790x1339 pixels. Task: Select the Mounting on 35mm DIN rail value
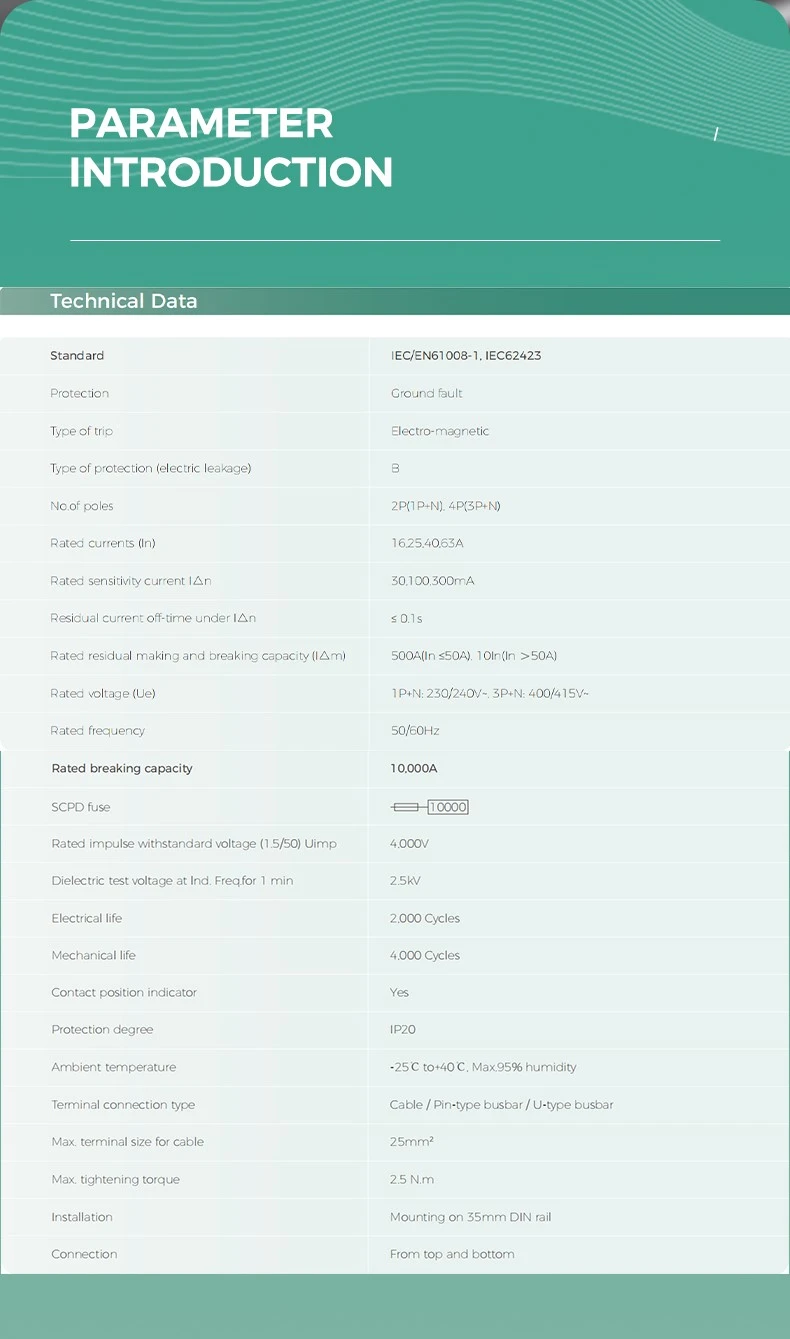pyautogui.click(x=470, y=1217)
